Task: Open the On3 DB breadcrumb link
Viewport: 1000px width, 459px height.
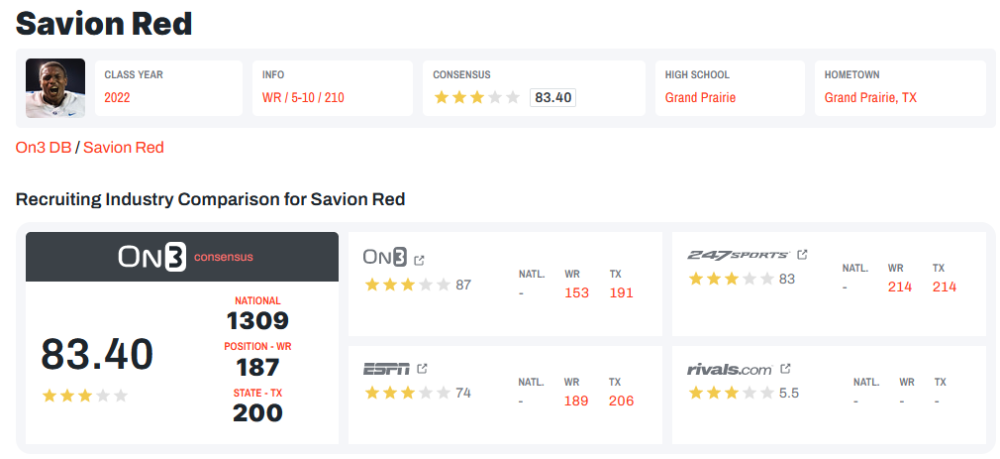Action: pos(43,147)
